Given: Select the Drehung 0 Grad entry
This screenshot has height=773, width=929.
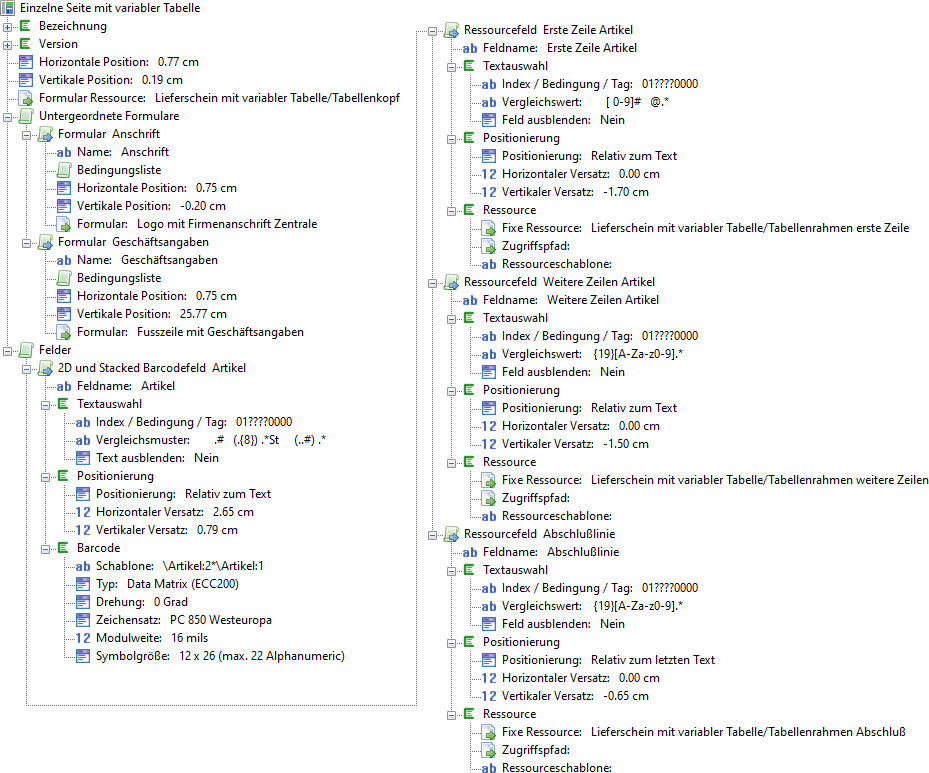Looking at the screenshot, I should pyautogui.click(x=141, y=602).
